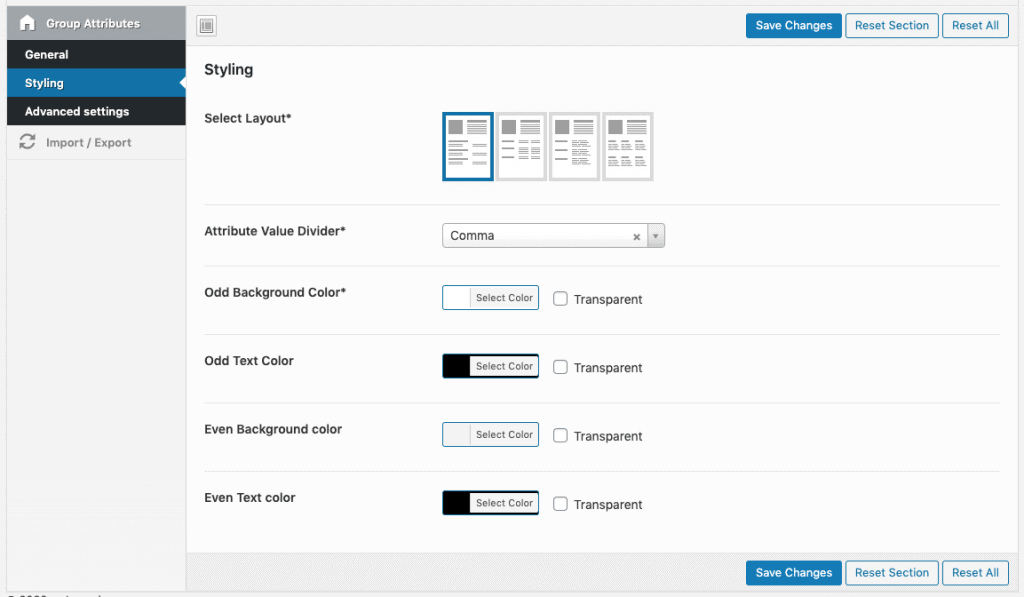Pick the third layout option thumbnail

tap(574, 146)
